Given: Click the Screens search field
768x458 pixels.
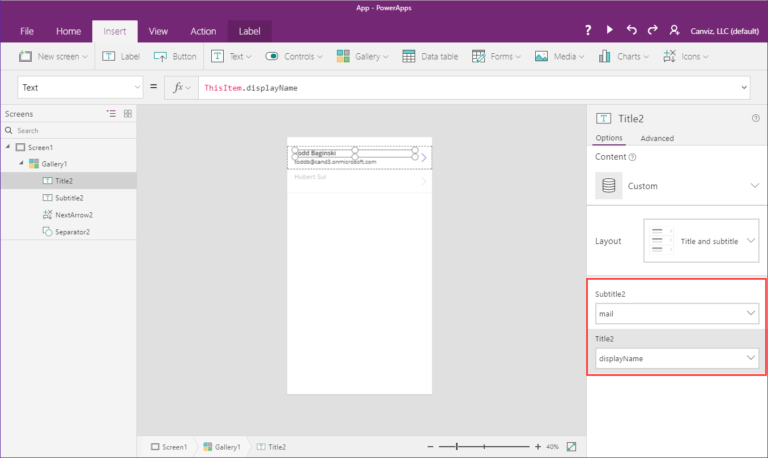Looking at the screenshot, I should (69, 130).
